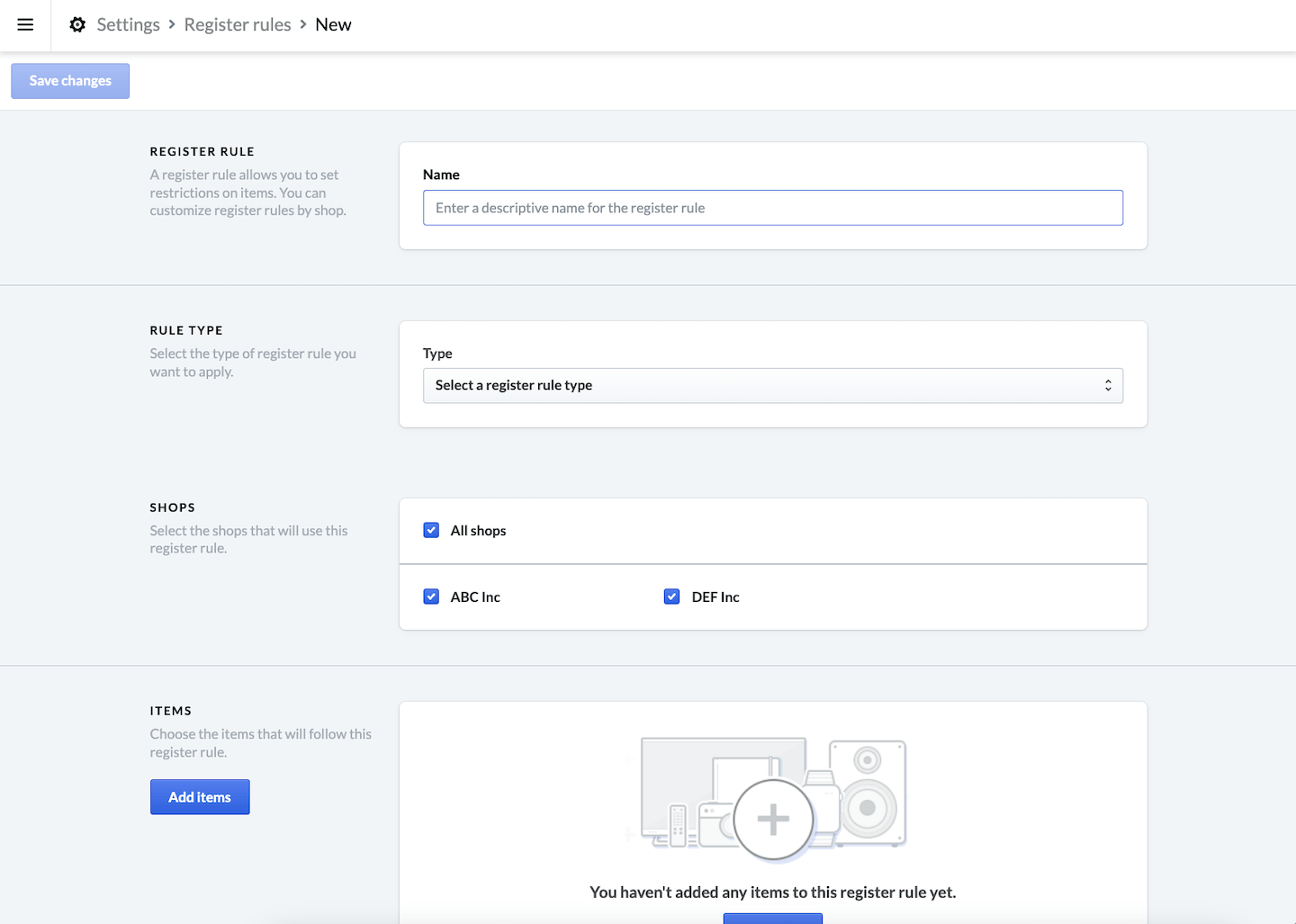Click the blue button below empty items message
Viewport: 1296px width, 924px height.
point(772,919)
